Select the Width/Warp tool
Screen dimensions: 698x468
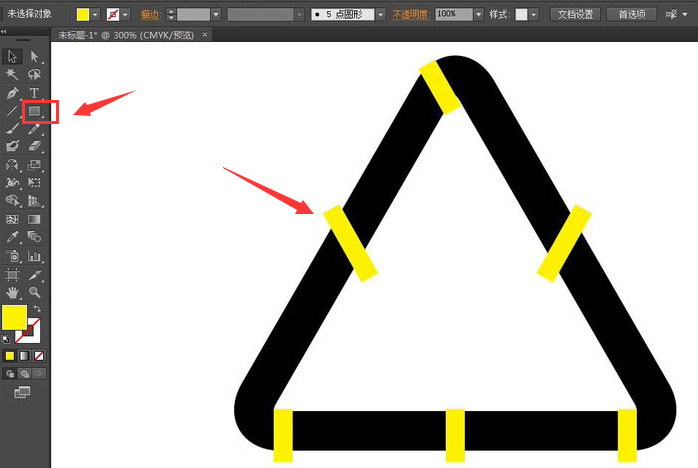tap(12, 183)
